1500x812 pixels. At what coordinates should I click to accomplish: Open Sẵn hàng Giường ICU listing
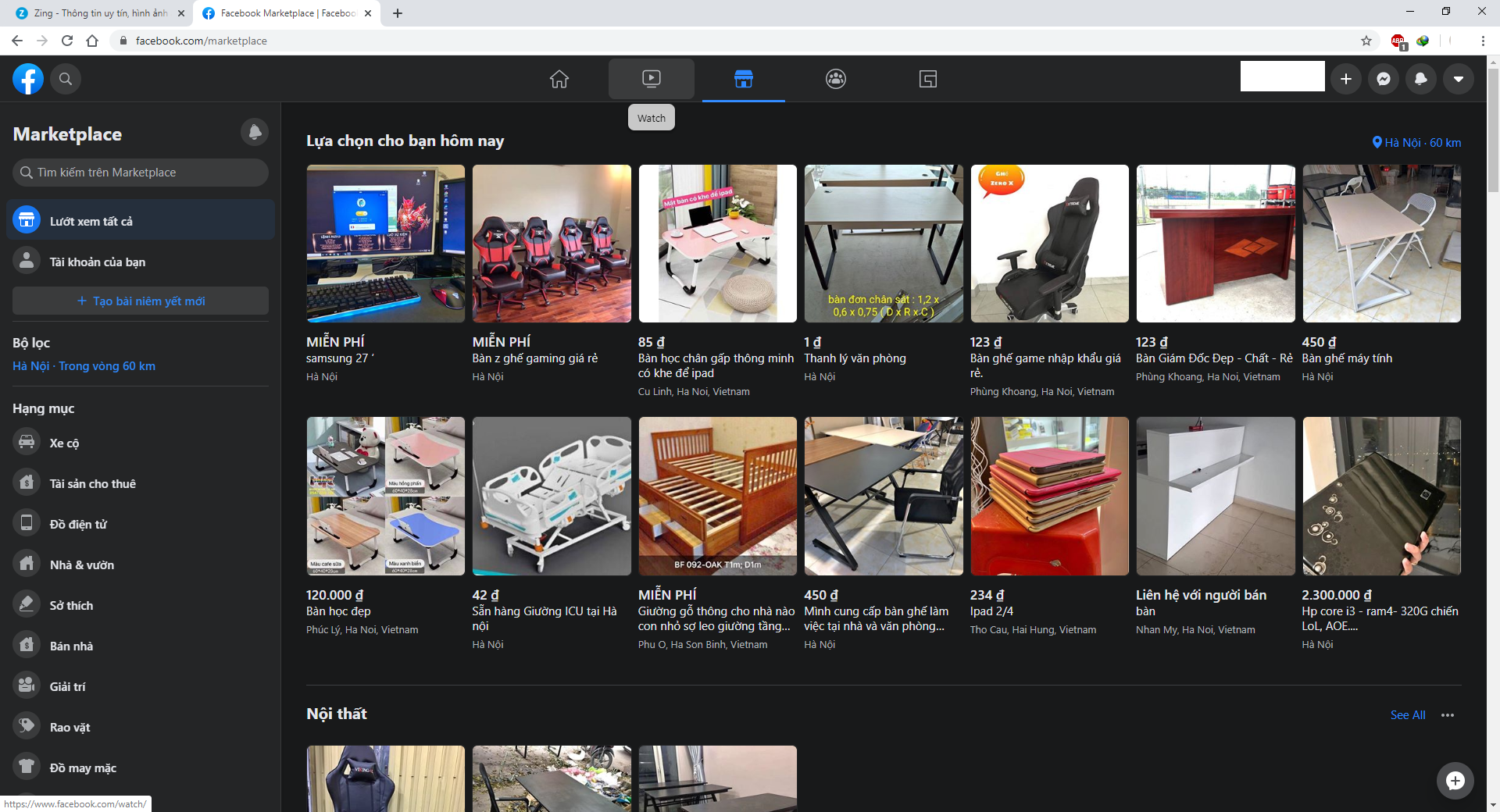point(552,496)
